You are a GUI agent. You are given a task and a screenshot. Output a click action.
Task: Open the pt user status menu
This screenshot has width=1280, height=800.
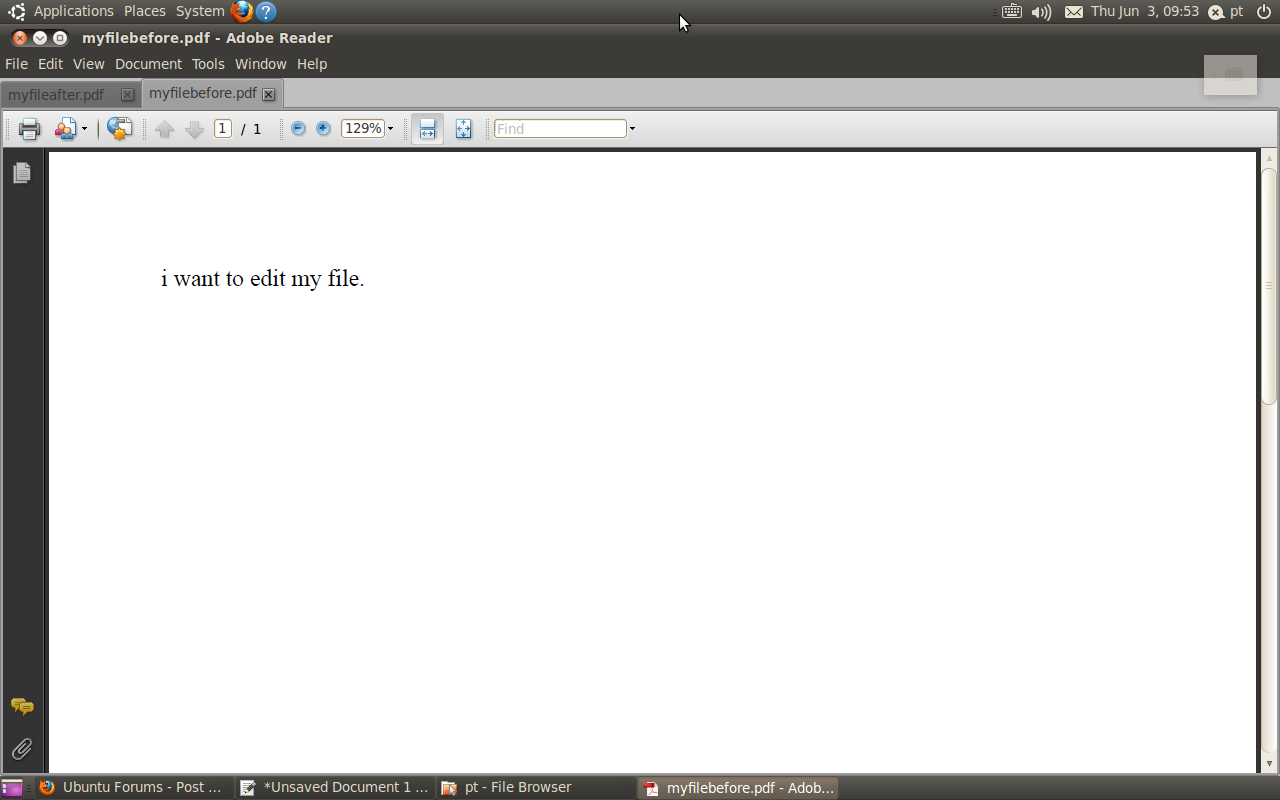coord(1226,11)
